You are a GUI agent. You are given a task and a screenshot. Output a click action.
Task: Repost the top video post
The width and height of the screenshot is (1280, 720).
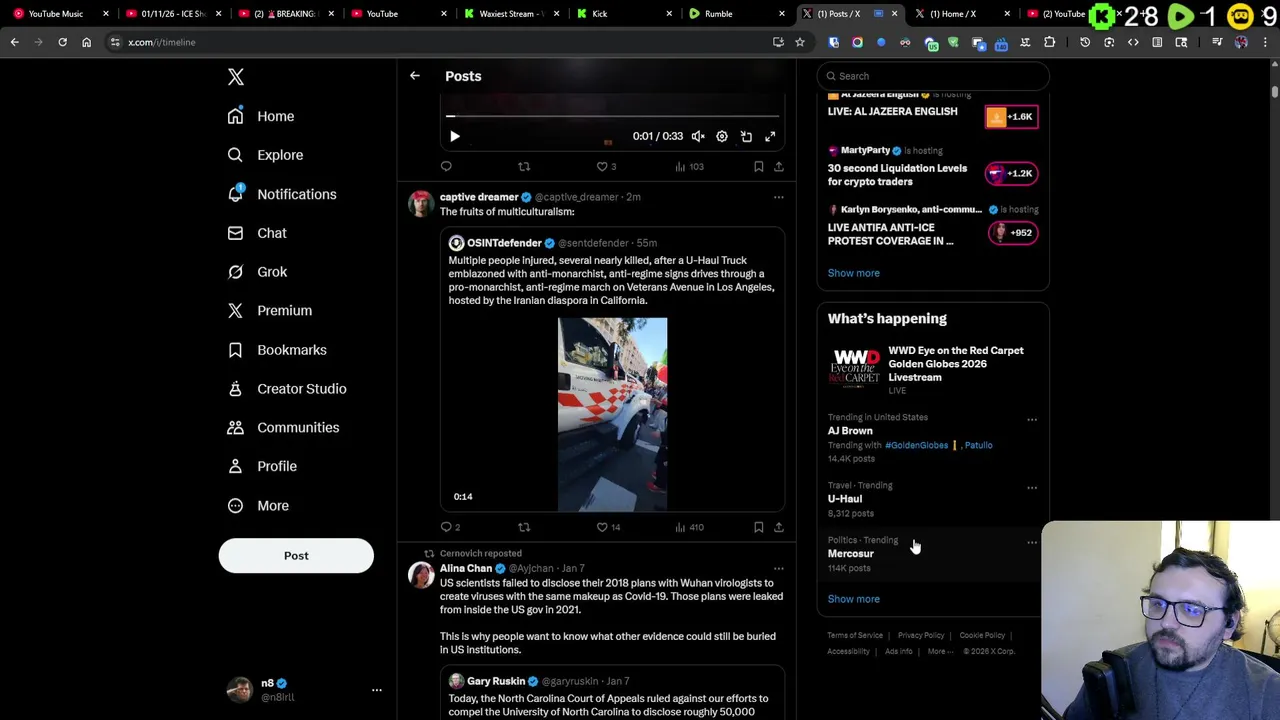tap(524, 167)
